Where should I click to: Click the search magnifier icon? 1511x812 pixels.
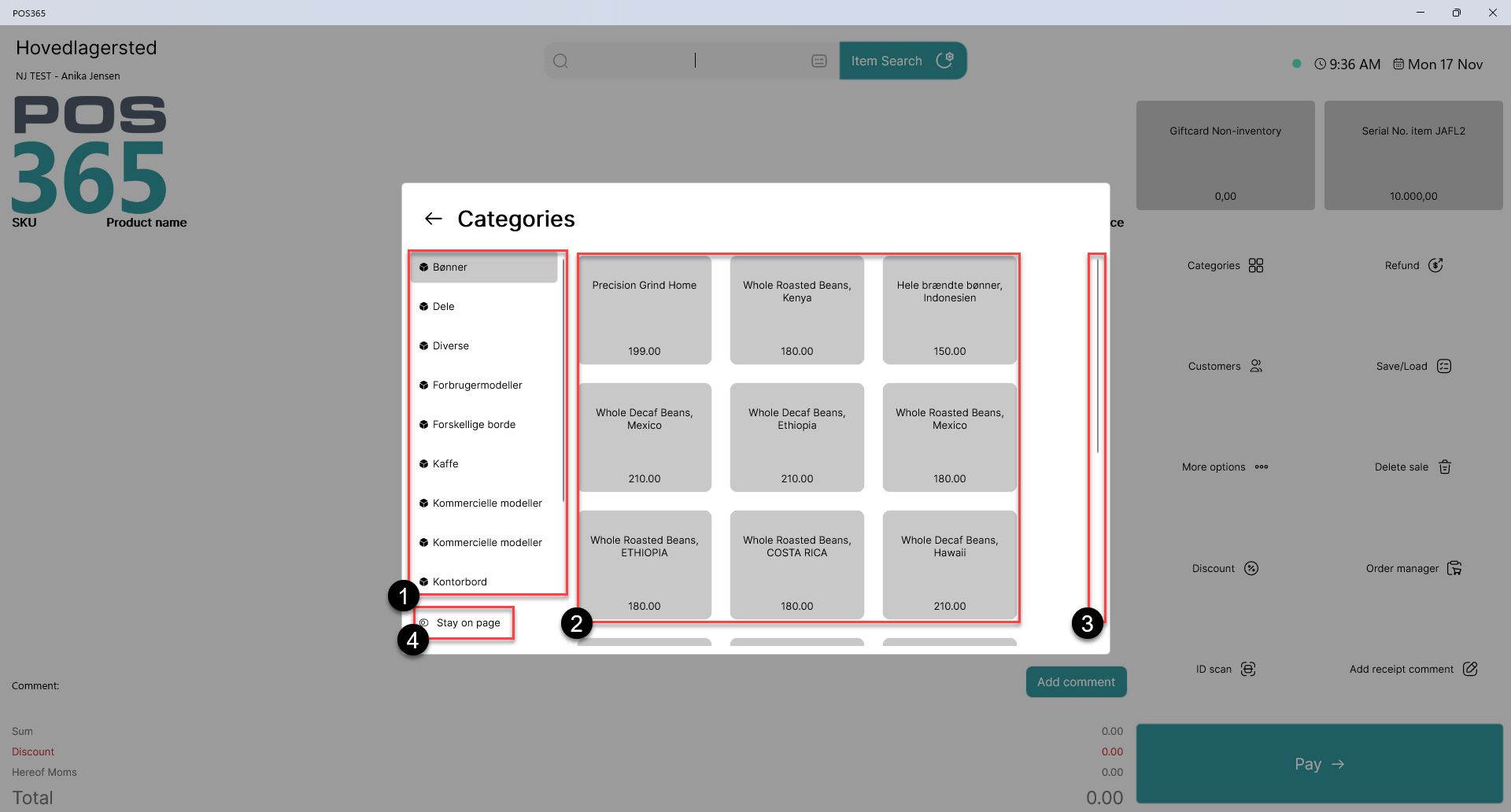[x=560, y=61]
